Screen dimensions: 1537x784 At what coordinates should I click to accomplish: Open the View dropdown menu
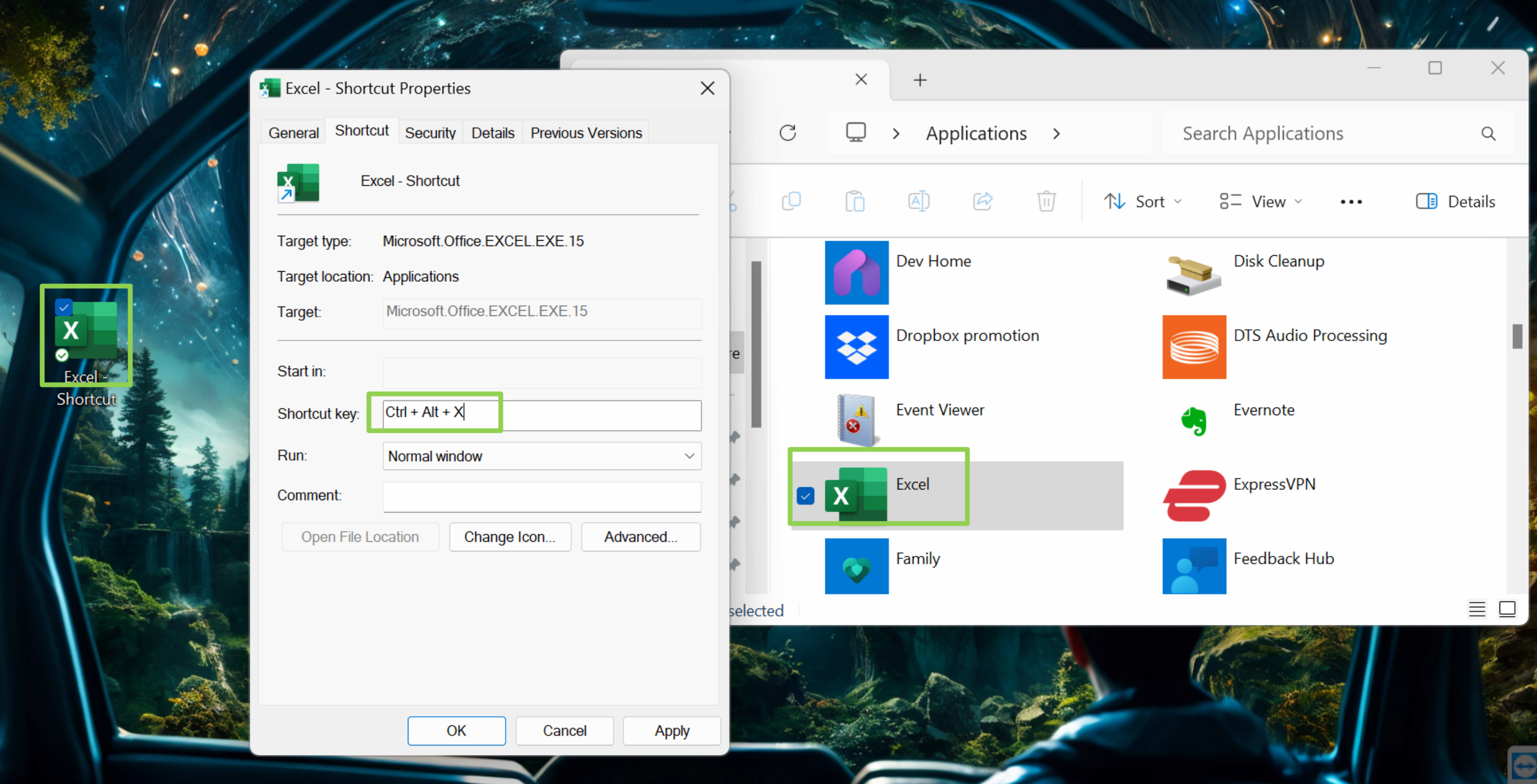[1261, 202]
